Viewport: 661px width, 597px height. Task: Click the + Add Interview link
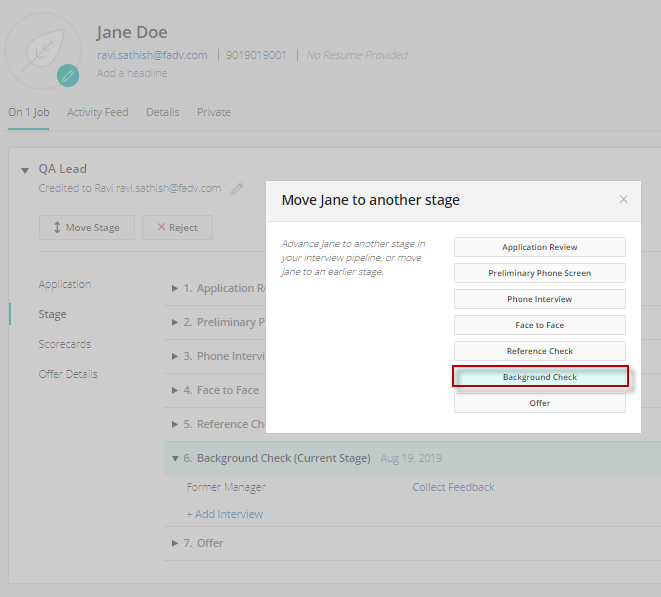point(225,514)
